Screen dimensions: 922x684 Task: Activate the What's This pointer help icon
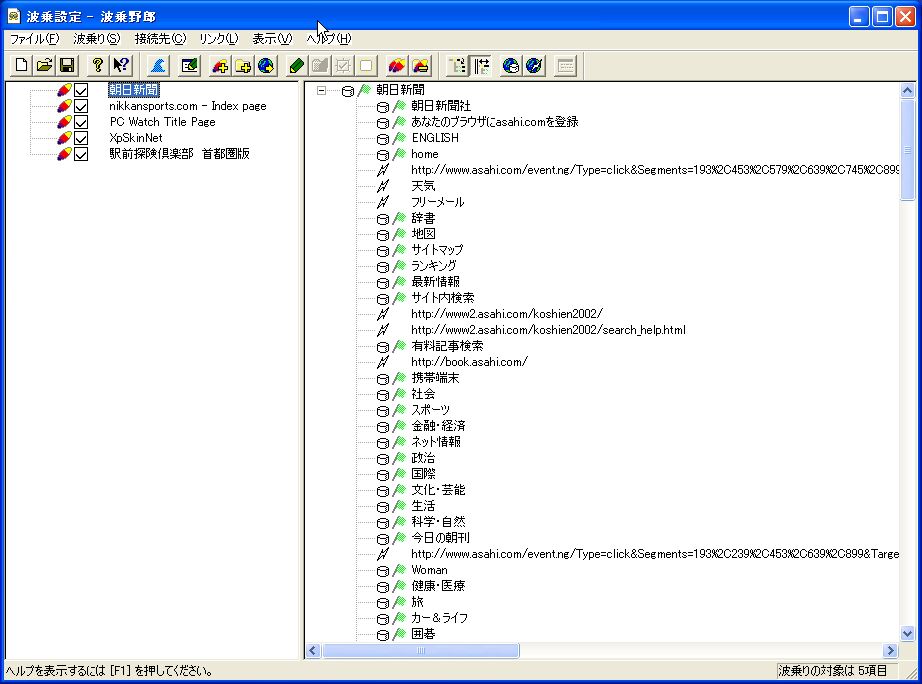click(x=121, y=65)
